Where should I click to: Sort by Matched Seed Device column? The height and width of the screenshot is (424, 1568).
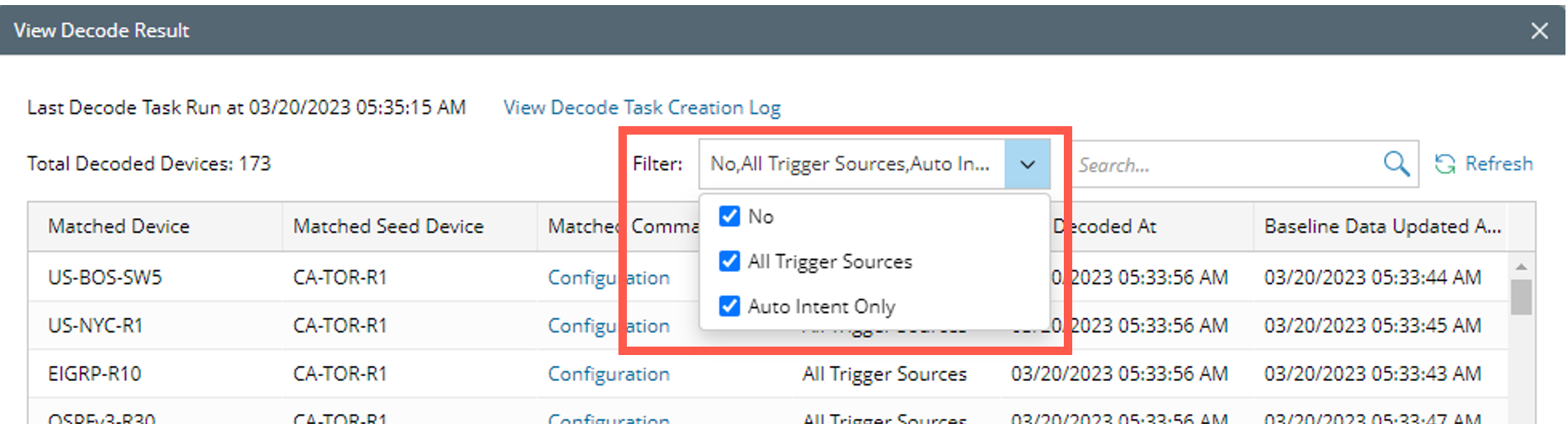[x=388, y=226]
